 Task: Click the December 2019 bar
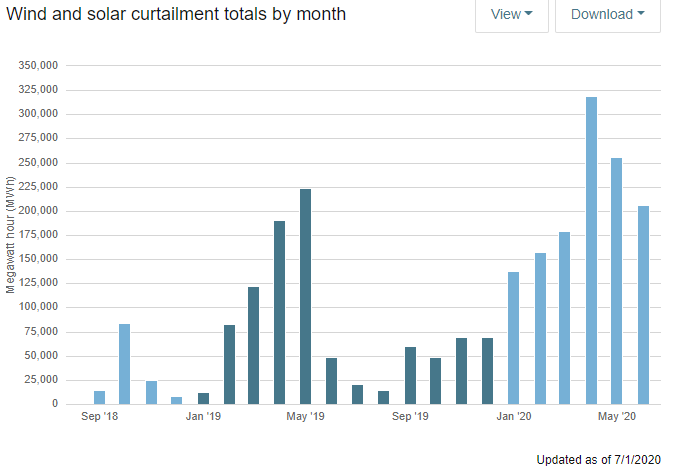(487, 371)
